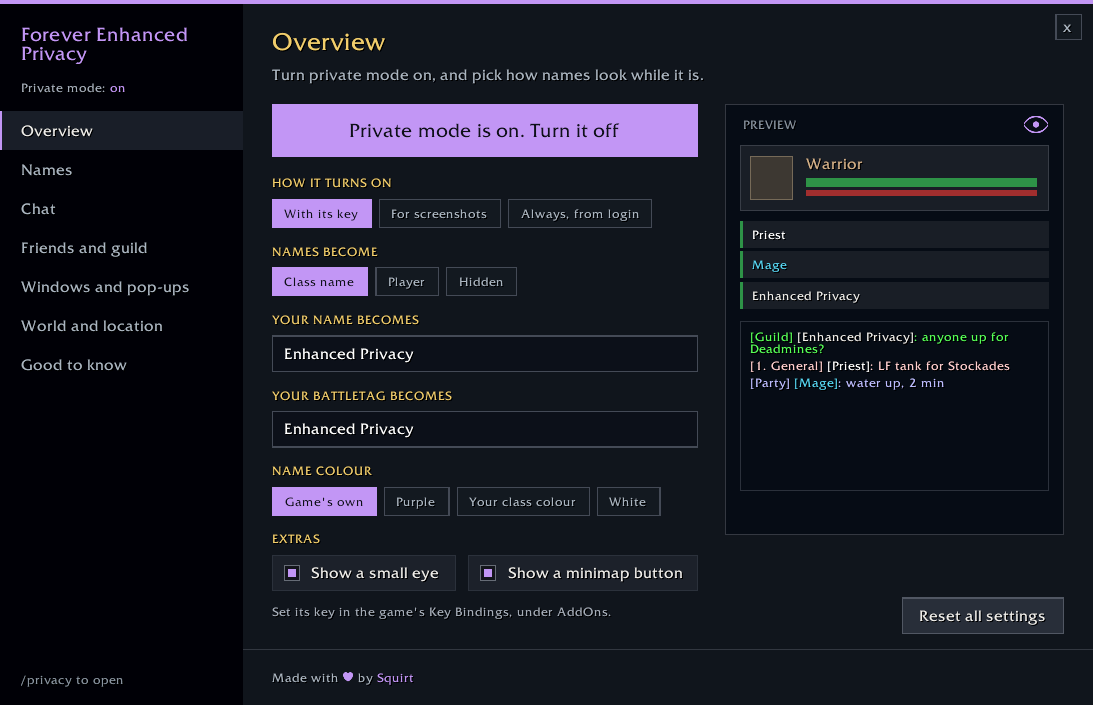Open Friends and guild settings

click(121, 248)
